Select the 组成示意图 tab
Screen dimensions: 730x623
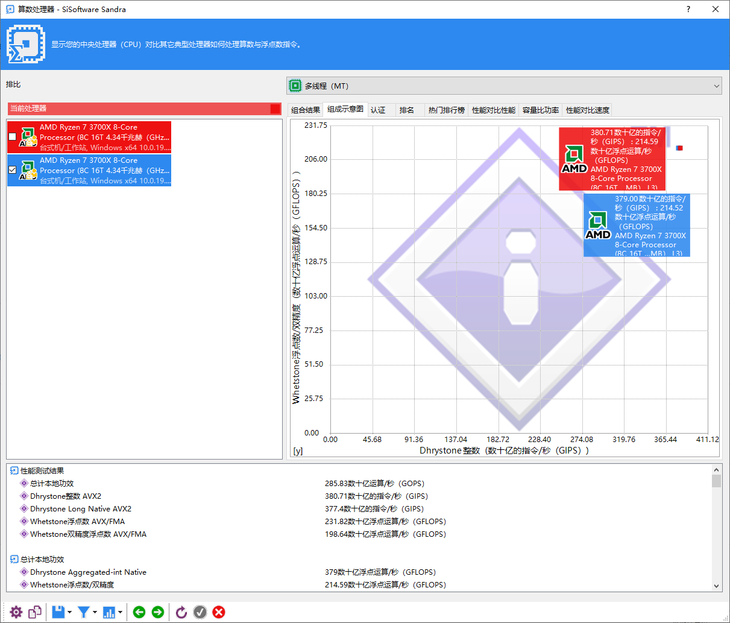pyautogui.click(x=345, y=109)
